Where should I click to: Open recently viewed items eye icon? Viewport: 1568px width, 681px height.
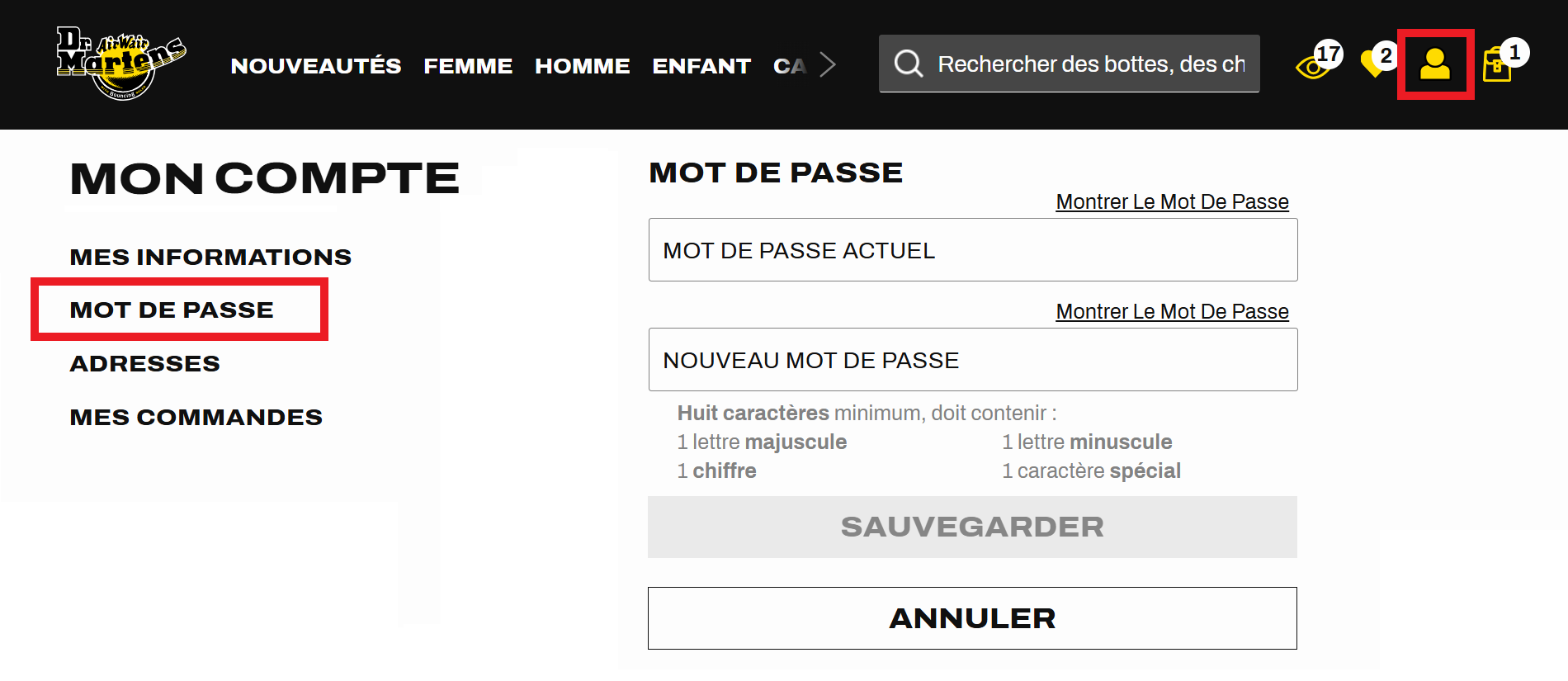1313,66
